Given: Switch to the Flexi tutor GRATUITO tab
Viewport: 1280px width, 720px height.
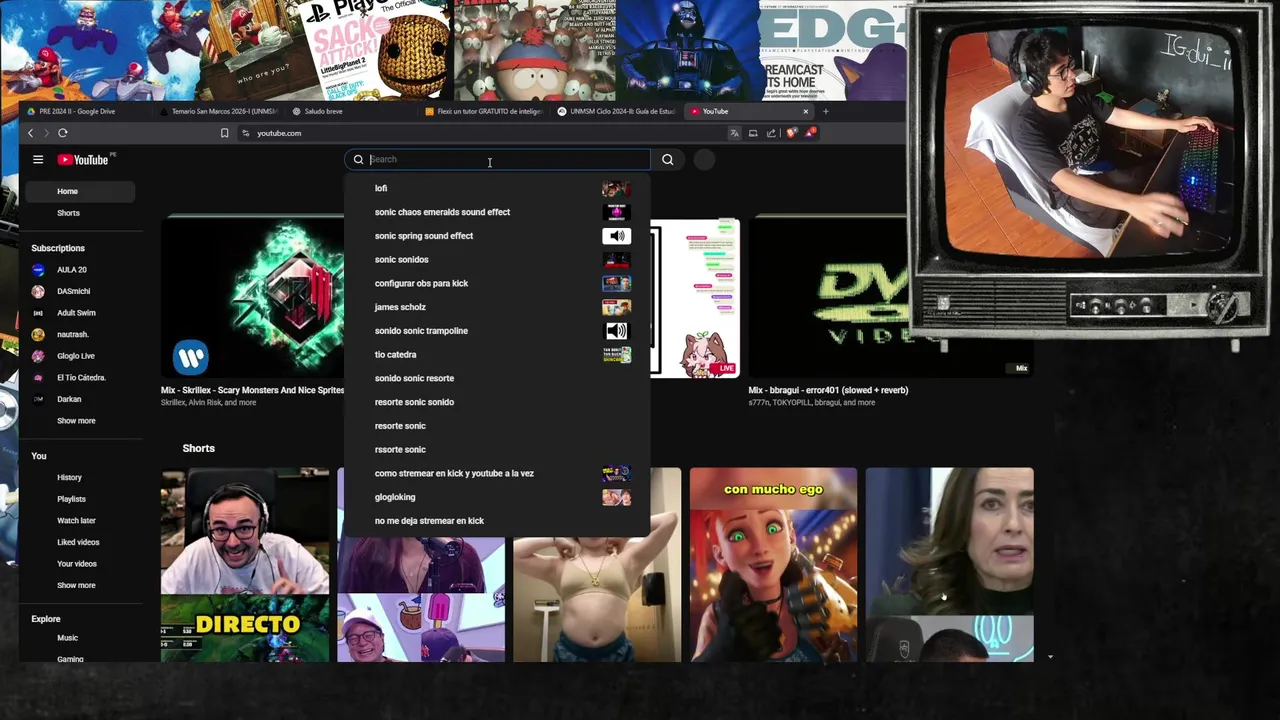Looking at the screenshot, I should (484, 111).
